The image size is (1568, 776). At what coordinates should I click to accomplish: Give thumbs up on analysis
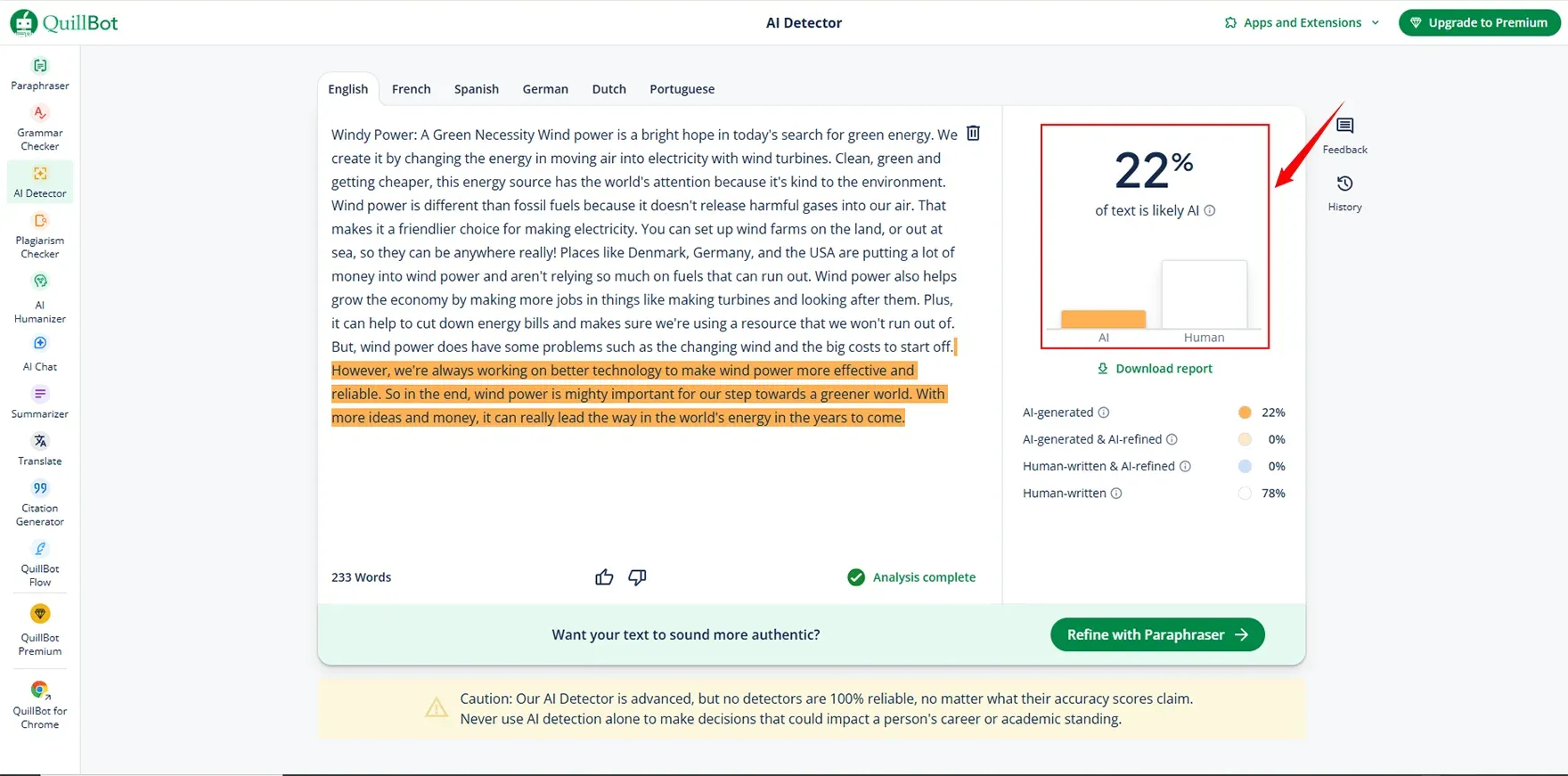604,577
